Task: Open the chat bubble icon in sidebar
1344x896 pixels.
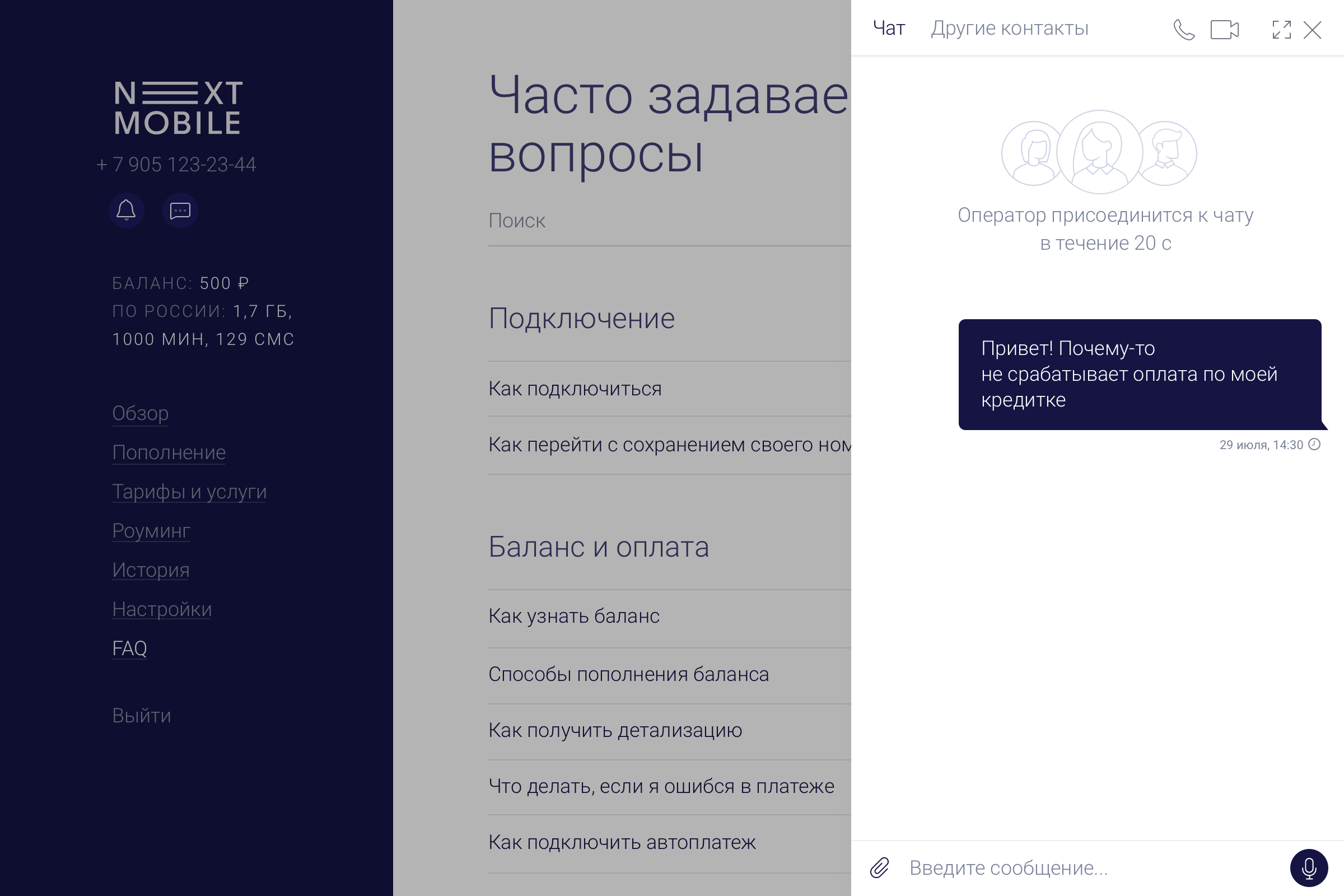Action: click(180, 211)
